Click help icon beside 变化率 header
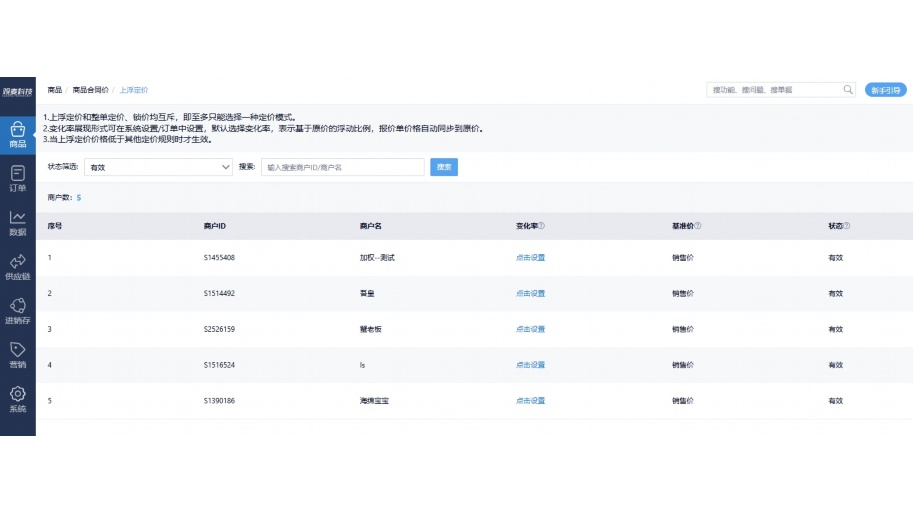 tap(542, 226)
